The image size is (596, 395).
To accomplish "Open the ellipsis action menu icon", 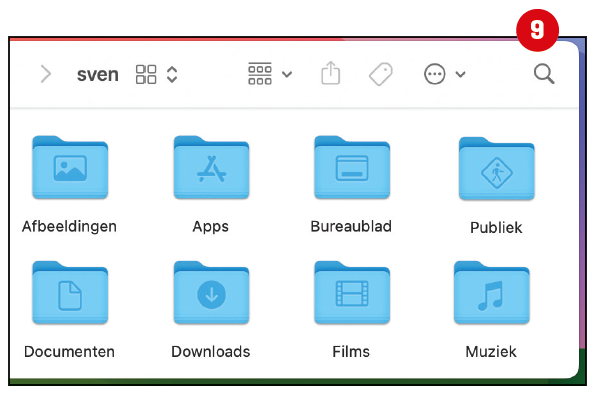I will 434,74.
